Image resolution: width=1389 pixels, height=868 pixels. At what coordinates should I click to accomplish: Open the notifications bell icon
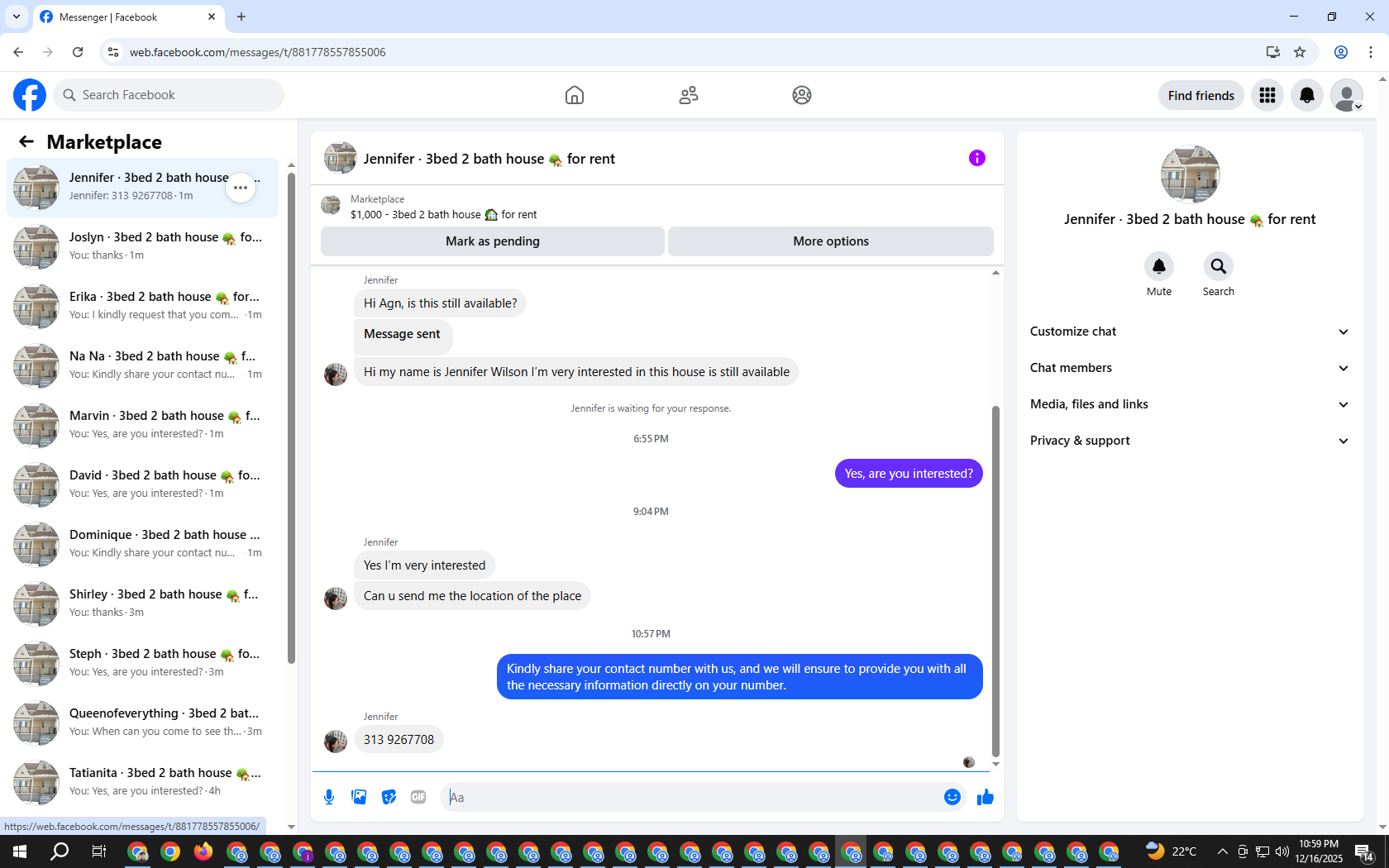1307,95
